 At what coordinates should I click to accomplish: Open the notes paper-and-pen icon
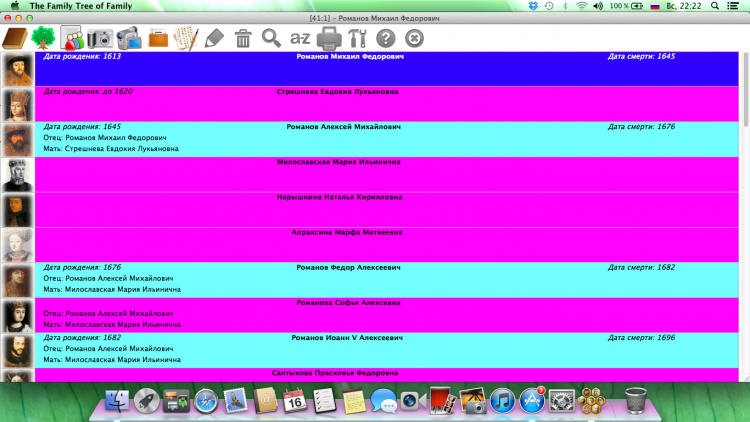coord(186,38)
